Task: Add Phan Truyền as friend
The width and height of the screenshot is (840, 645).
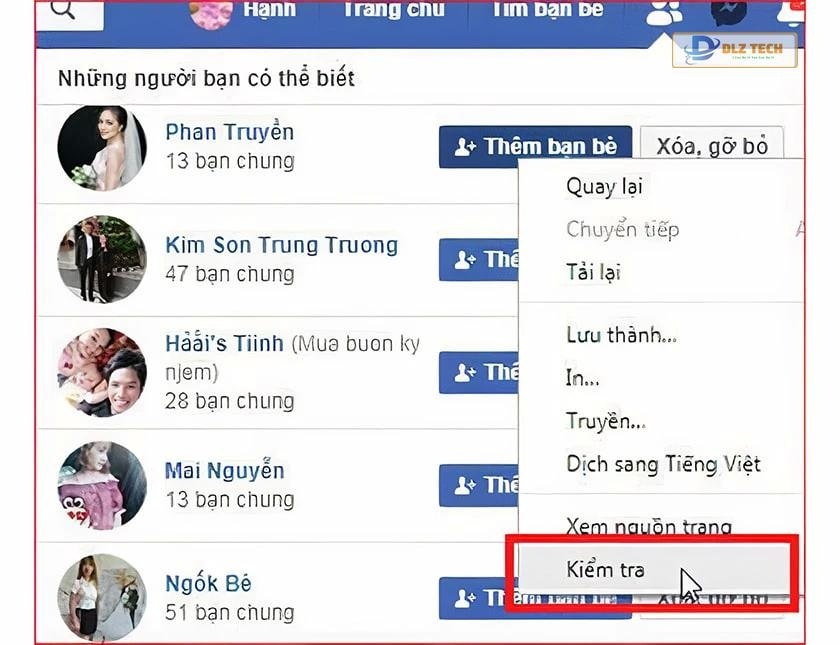Action: 535,147
